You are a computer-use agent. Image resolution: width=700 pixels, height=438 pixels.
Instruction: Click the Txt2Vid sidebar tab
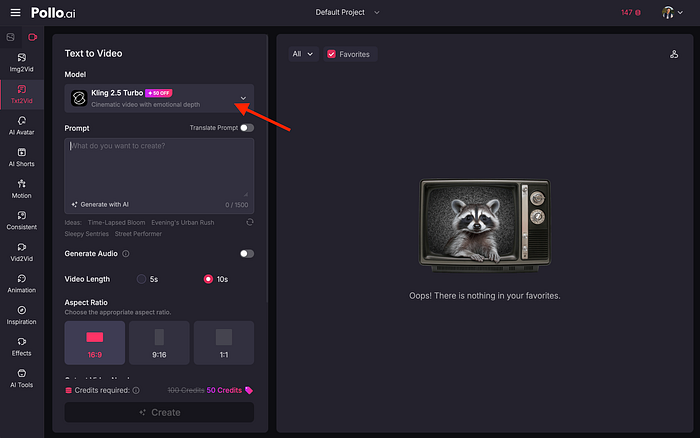click(22, 93)
